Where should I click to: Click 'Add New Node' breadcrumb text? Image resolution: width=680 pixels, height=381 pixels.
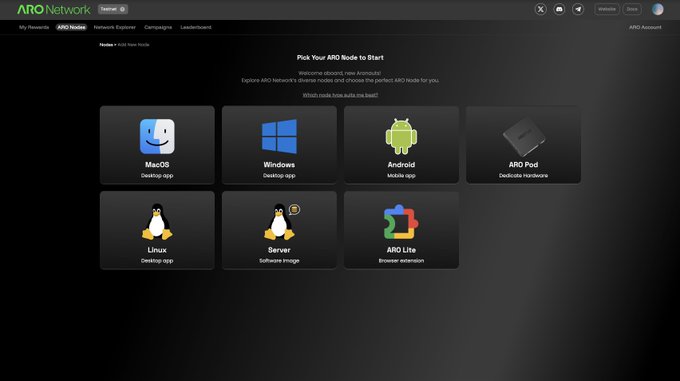tap(134, 45)
